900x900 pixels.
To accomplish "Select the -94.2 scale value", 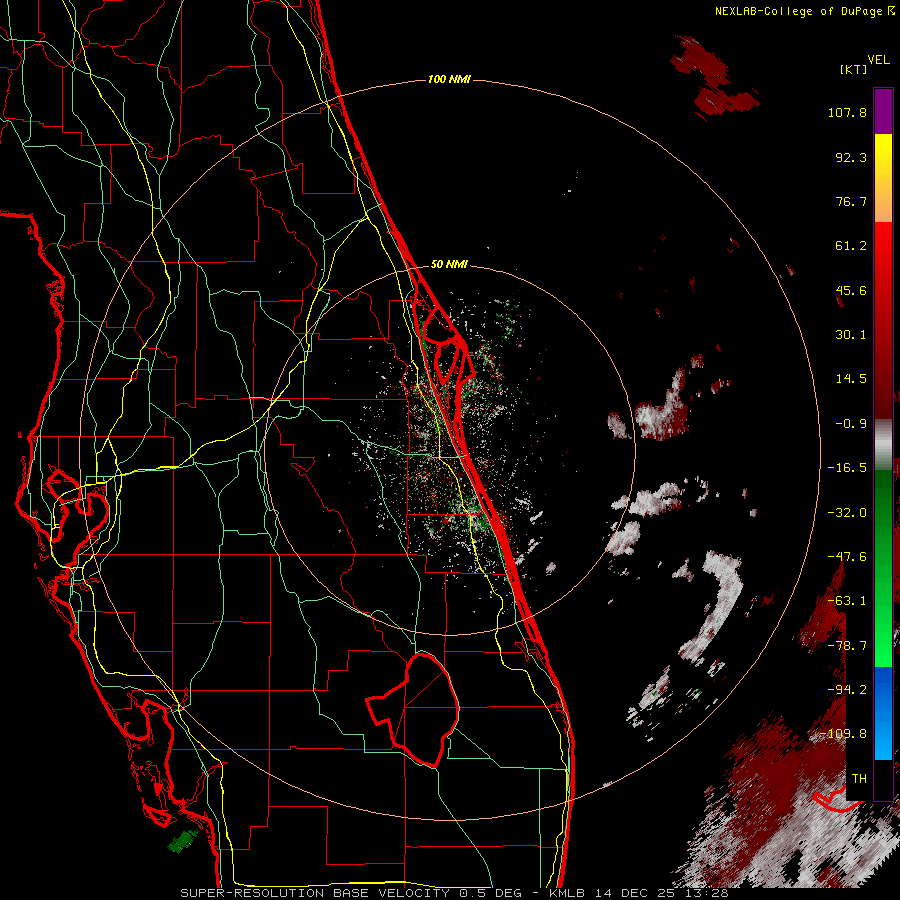I will click(x=847, y=690).
